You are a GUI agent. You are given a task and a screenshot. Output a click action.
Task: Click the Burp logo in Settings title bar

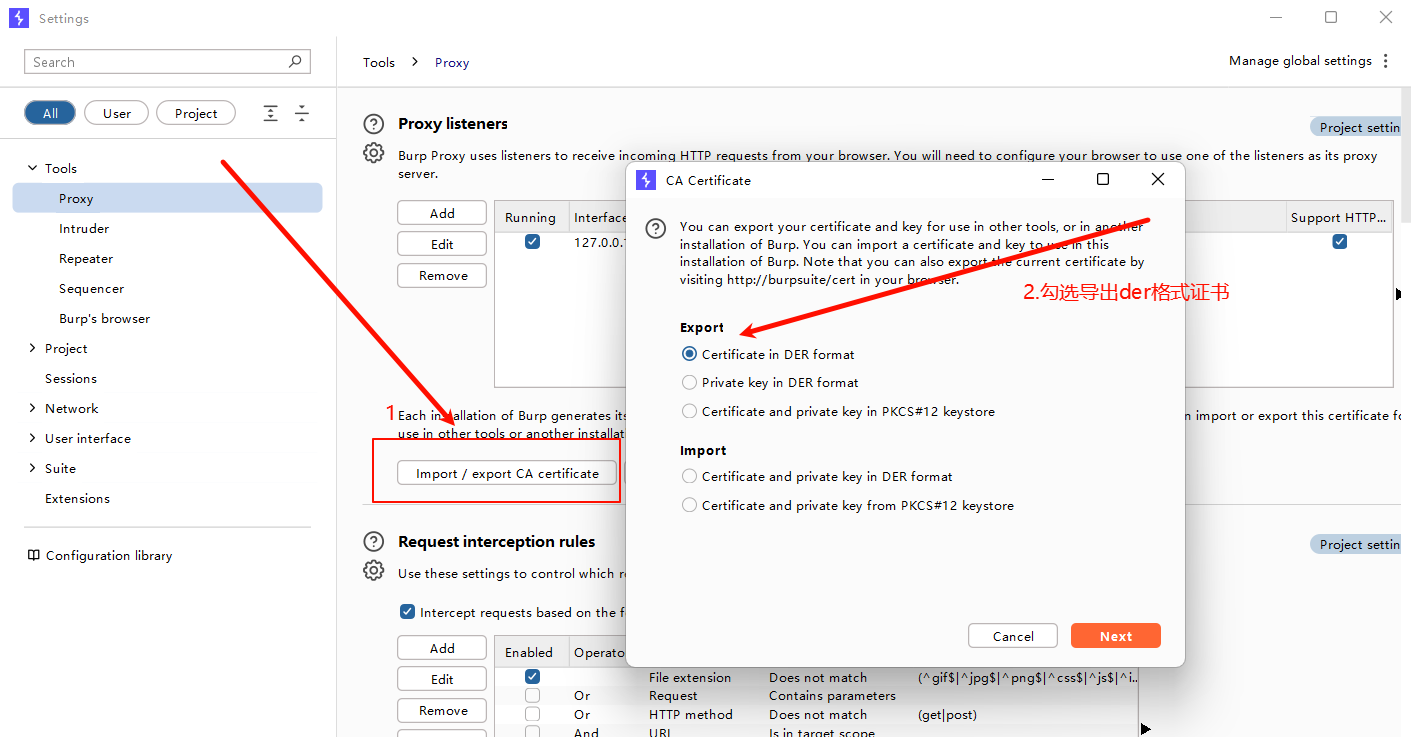point(18,18)
